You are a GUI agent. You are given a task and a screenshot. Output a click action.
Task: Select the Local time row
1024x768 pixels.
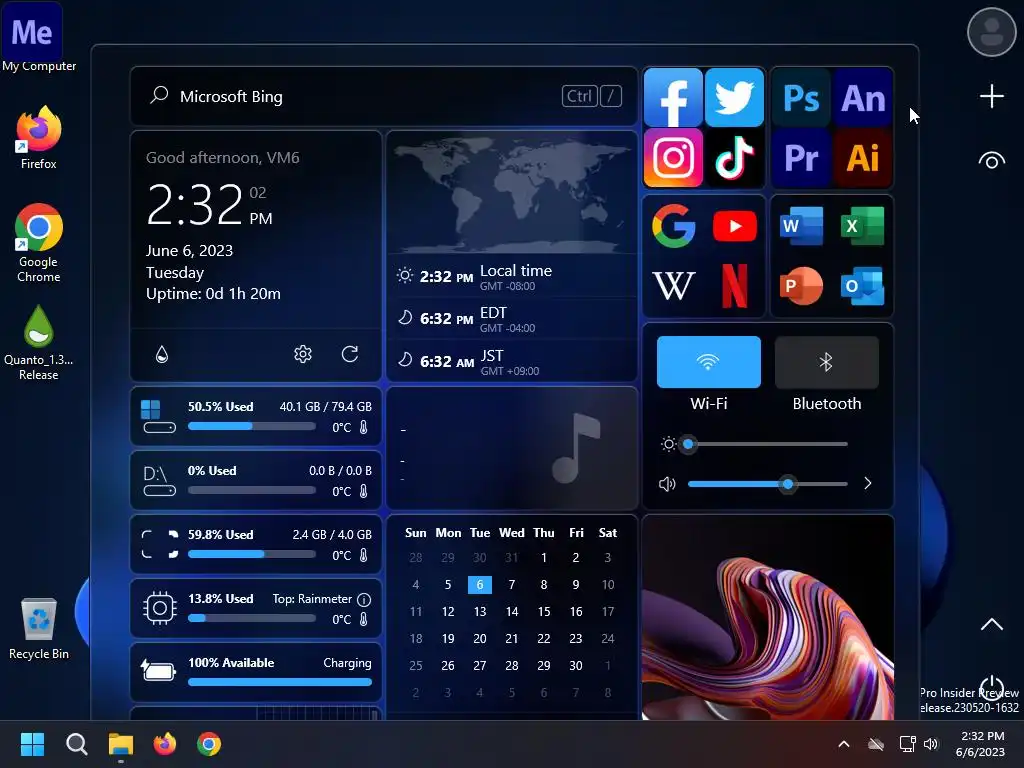point(512,276)
